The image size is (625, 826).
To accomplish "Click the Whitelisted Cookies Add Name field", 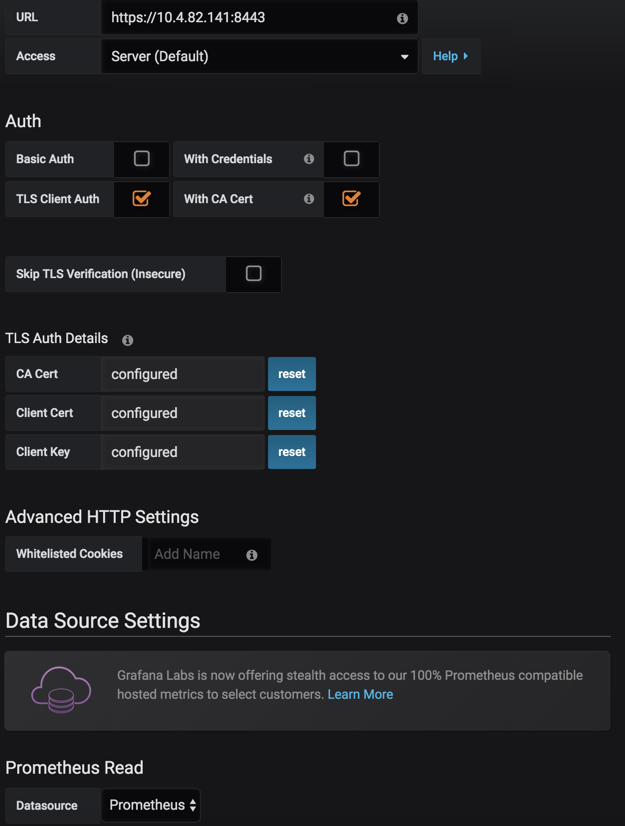I will [195, 554].
